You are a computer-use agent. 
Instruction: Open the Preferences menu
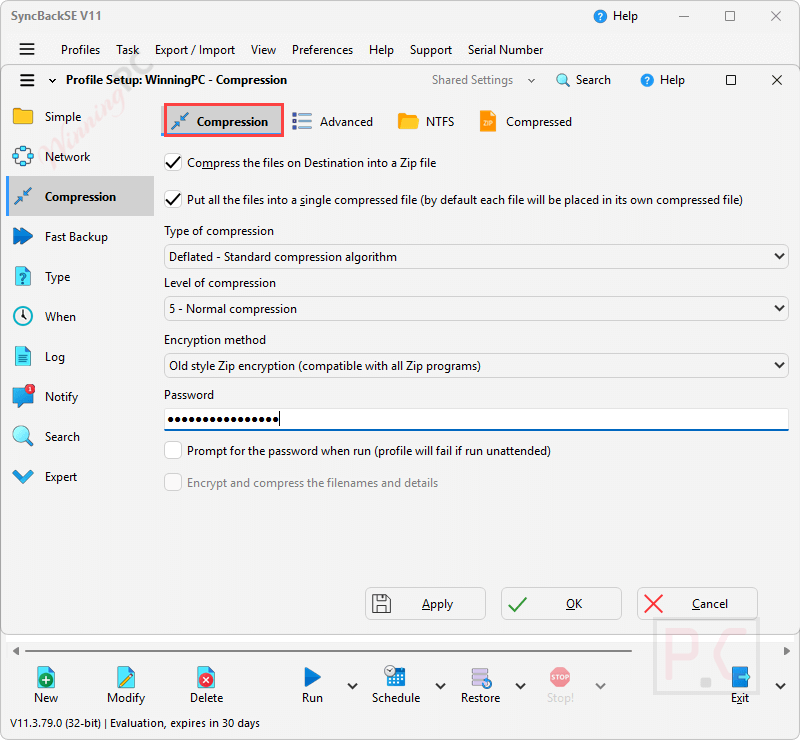point(322,49)
